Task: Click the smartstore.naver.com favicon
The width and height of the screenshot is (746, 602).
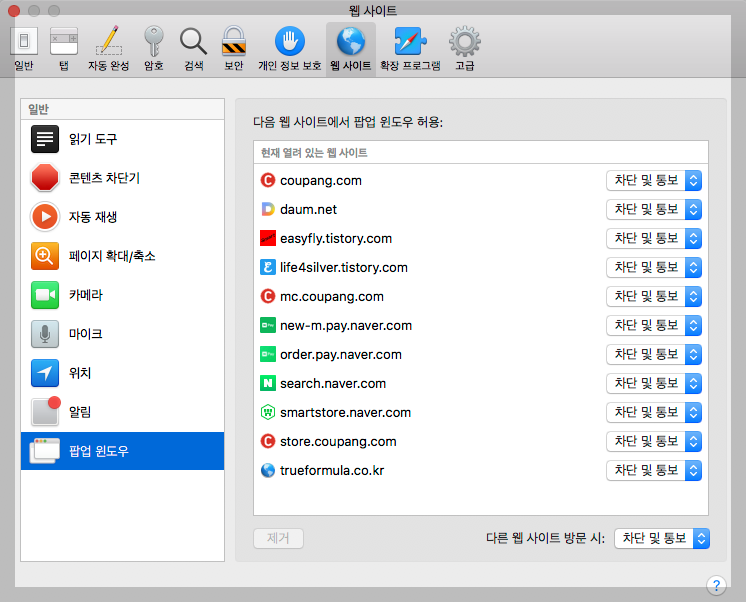Action: 268,412
